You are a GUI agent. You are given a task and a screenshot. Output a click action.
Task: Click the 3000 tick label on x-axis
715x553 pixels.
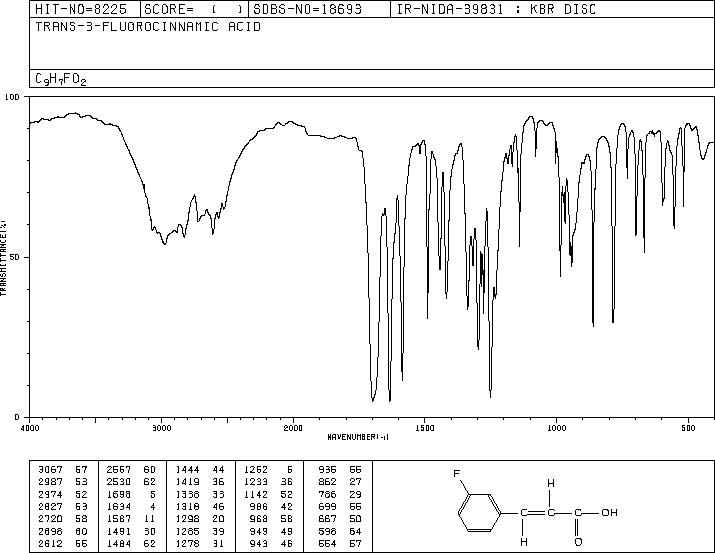[162, 428]
